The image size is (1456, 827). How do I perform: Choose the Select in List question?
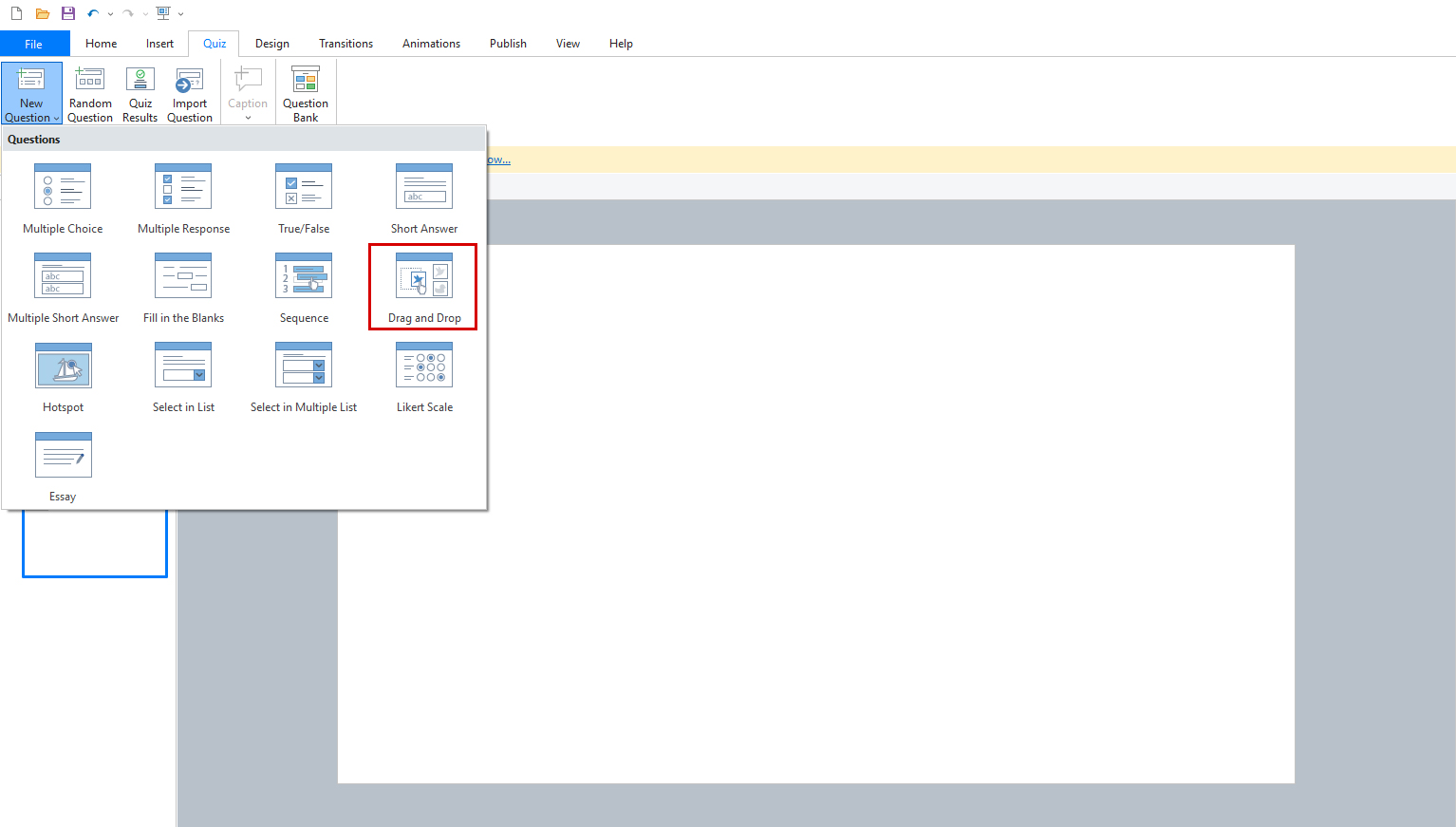click(x=183, y=378)
